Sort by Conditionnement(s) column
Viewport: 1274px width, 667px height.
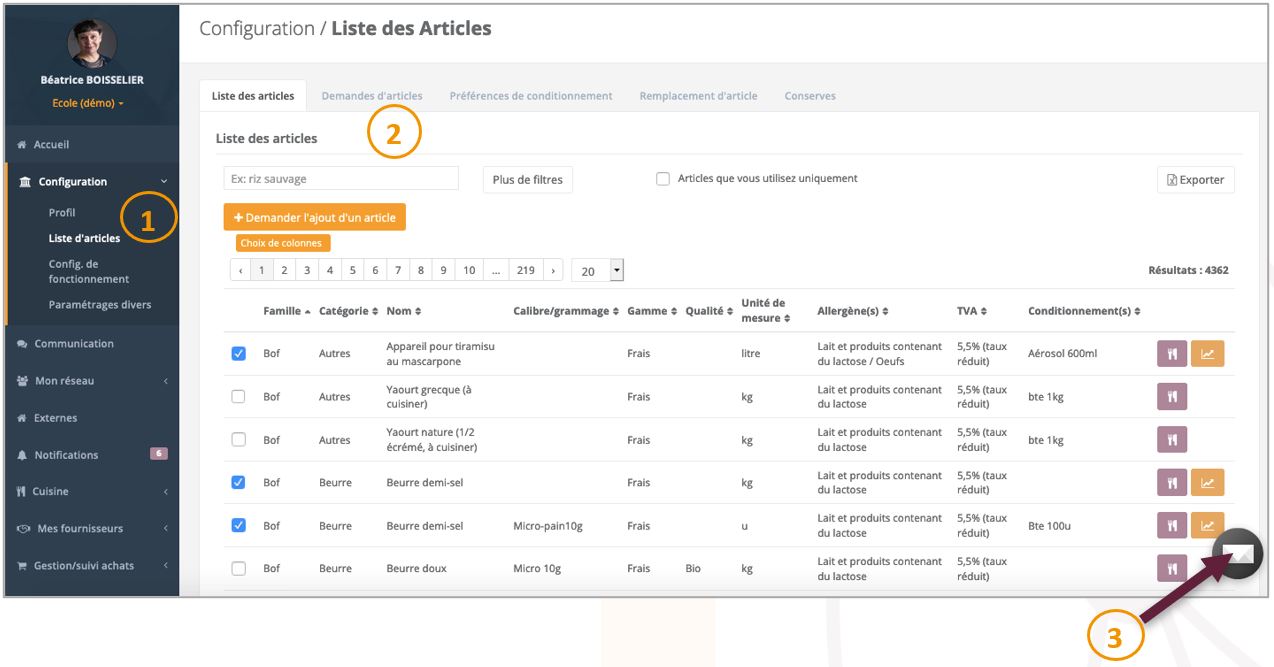(1084, 311)
